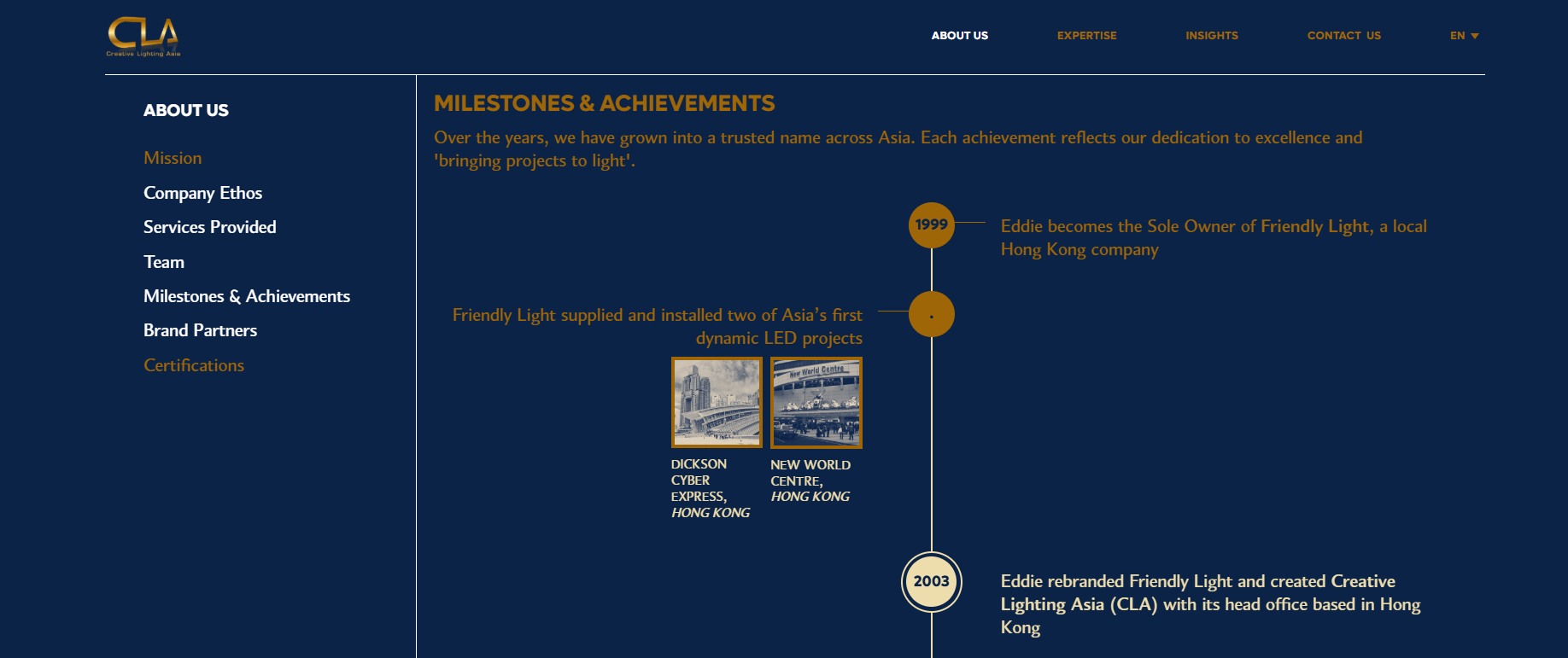This screenshot has height=658, width=1568.
Task: Click text 'Friendly Light supplied and installed'
Action: coord(658,326)
